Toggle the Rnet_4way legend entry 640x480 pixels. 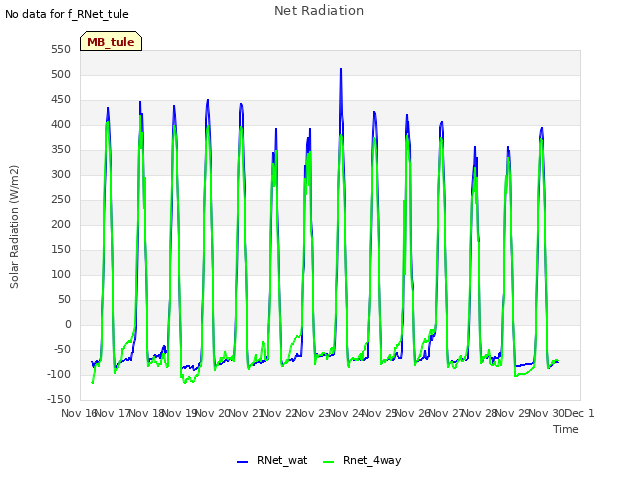click(x=362, y=460)
